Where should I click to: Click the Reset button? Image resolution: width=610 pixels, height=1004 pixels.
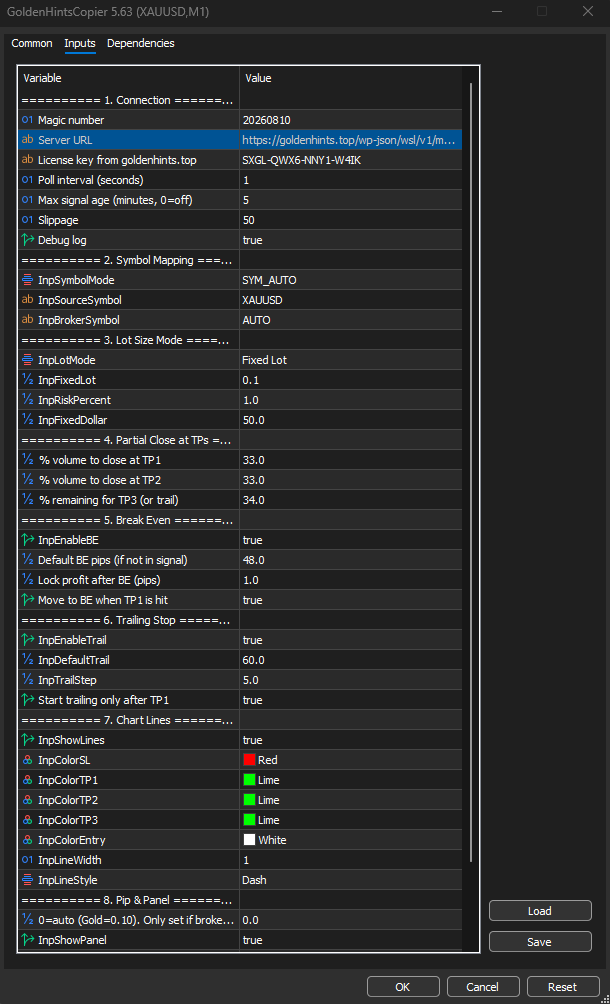click(563, 987)
